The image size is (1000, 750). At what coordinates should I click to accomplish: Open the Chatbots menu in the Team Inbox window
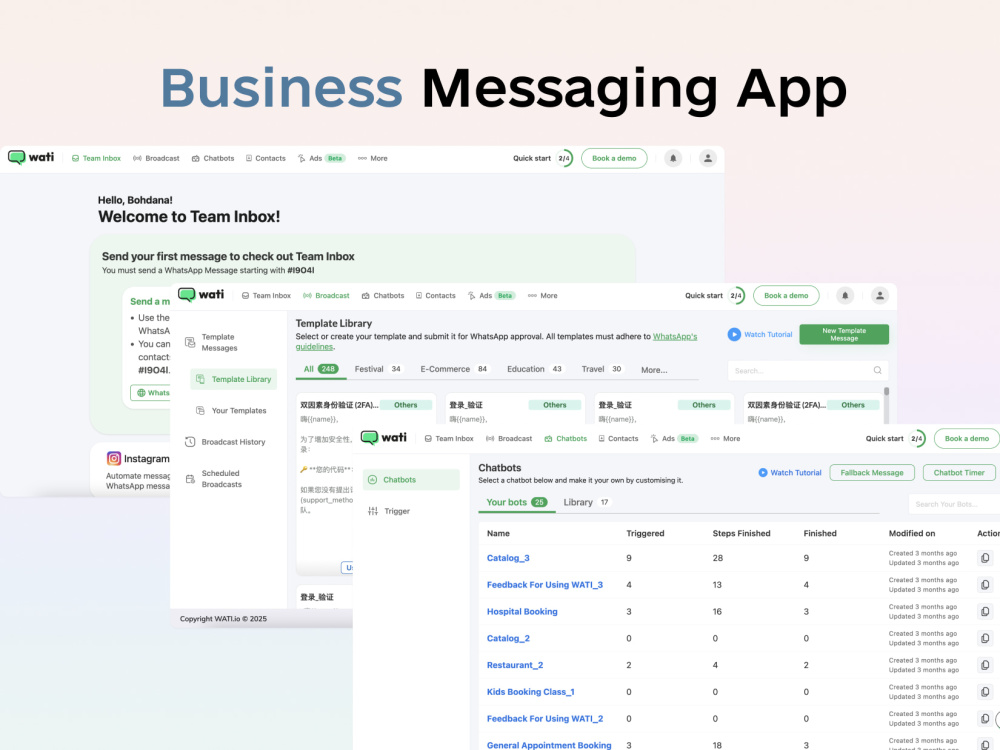pyautogui.click(x=213, y=158)
